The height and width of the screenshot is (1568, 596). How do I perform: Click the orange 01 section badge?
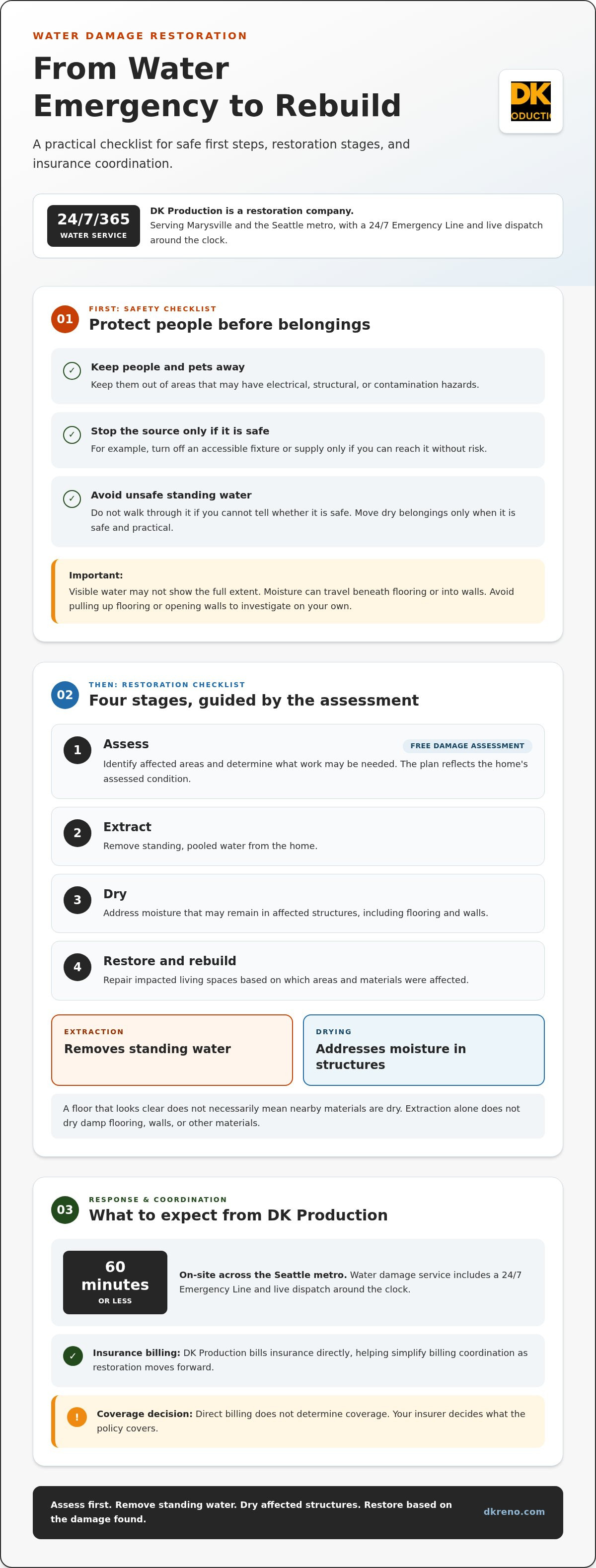(65, 319)
